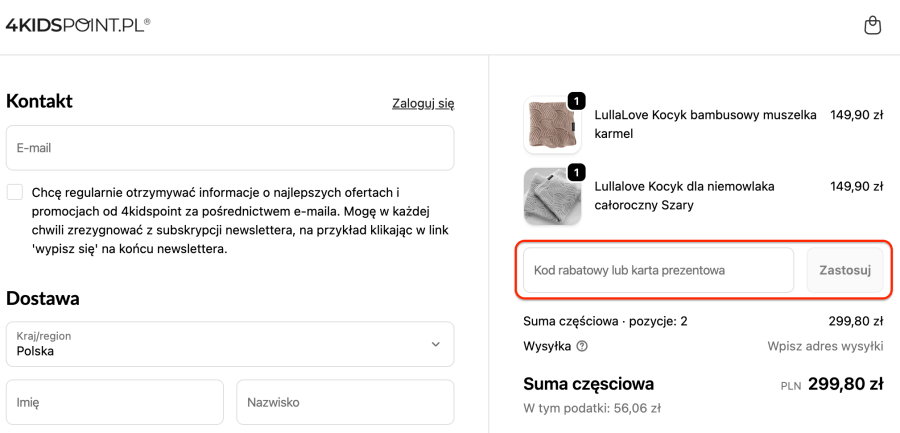Focus the Kod rabatowy lub karta prezentowa field
Viewport: 900px width, 433px height.
(x=658, y=270)
